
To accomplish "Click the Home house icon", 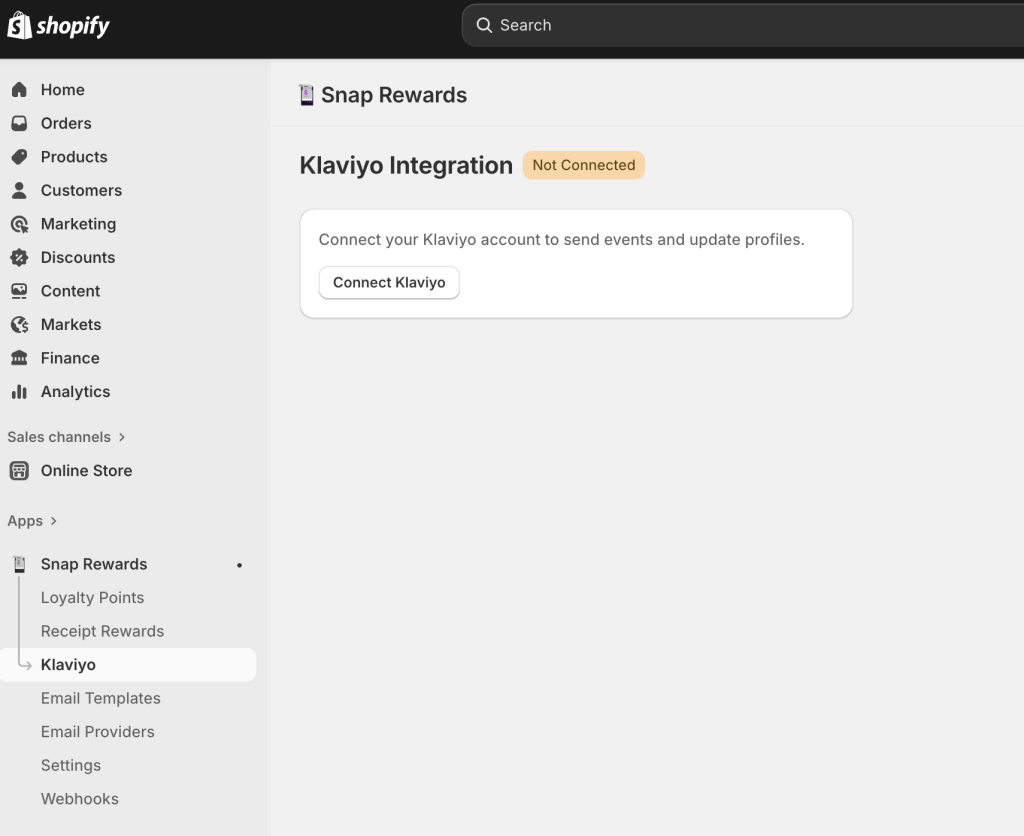I will (x=19, y=90).
